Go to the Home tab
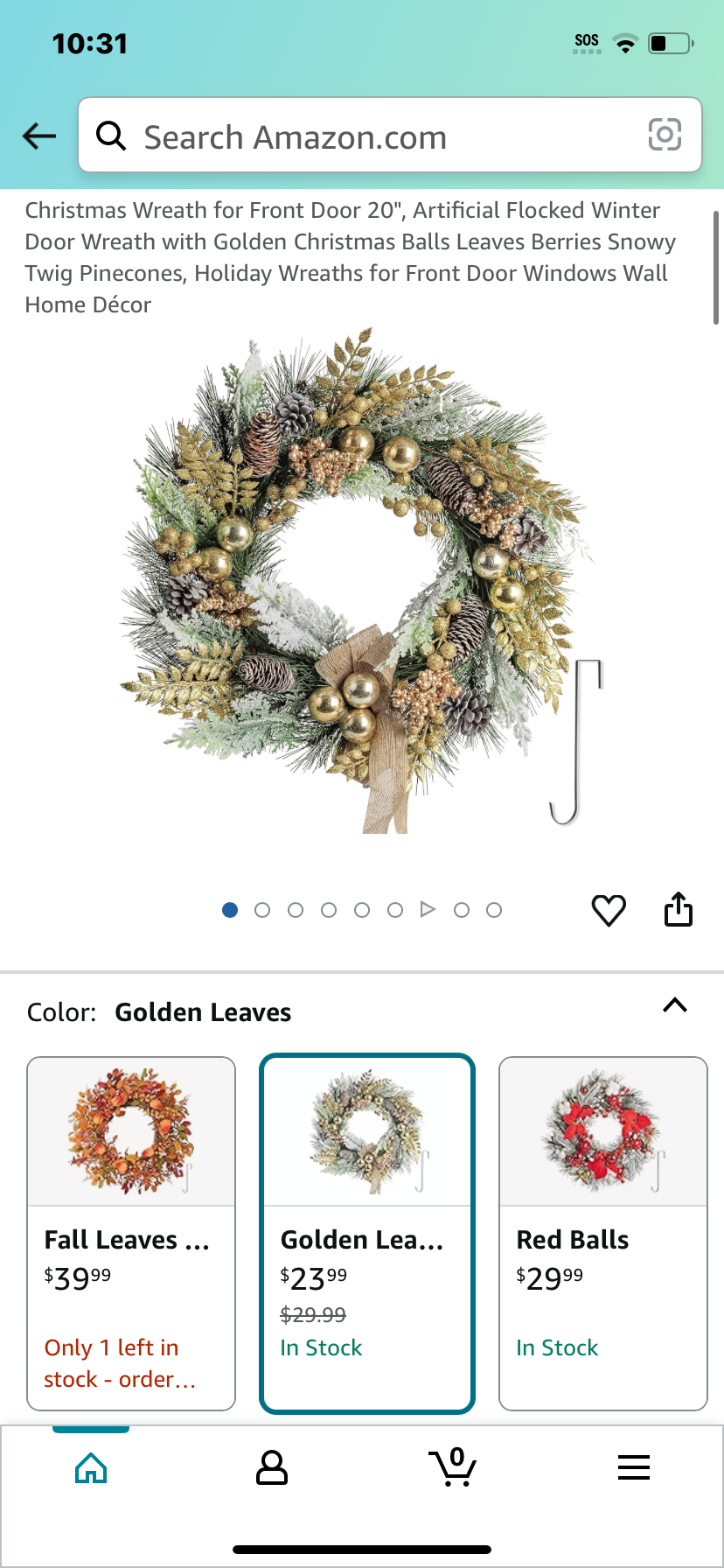 91,1467
